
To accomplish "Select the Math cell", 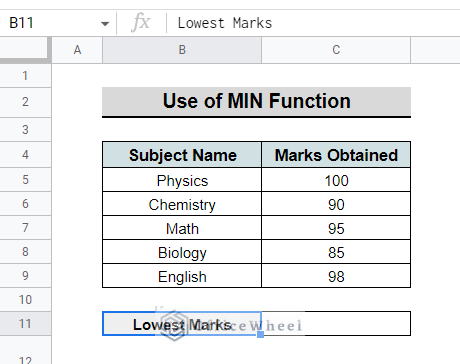I will click(x=182, y=228).
